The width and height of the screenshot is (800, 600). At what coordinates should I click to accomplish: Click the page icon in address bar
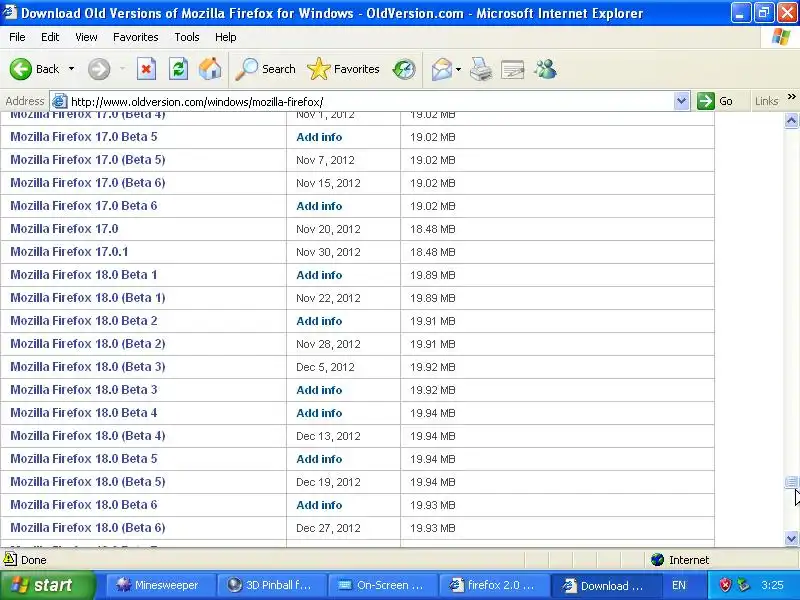[59, 101]
